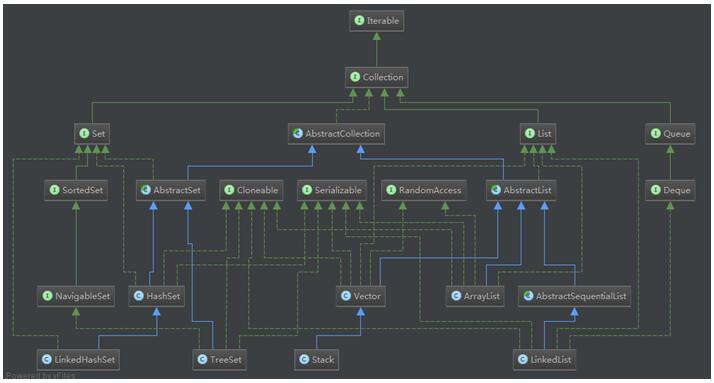This screenshot has height=383, width=714.
Task: Select the AbstractSet label text
Action: (x=177, y=190)
